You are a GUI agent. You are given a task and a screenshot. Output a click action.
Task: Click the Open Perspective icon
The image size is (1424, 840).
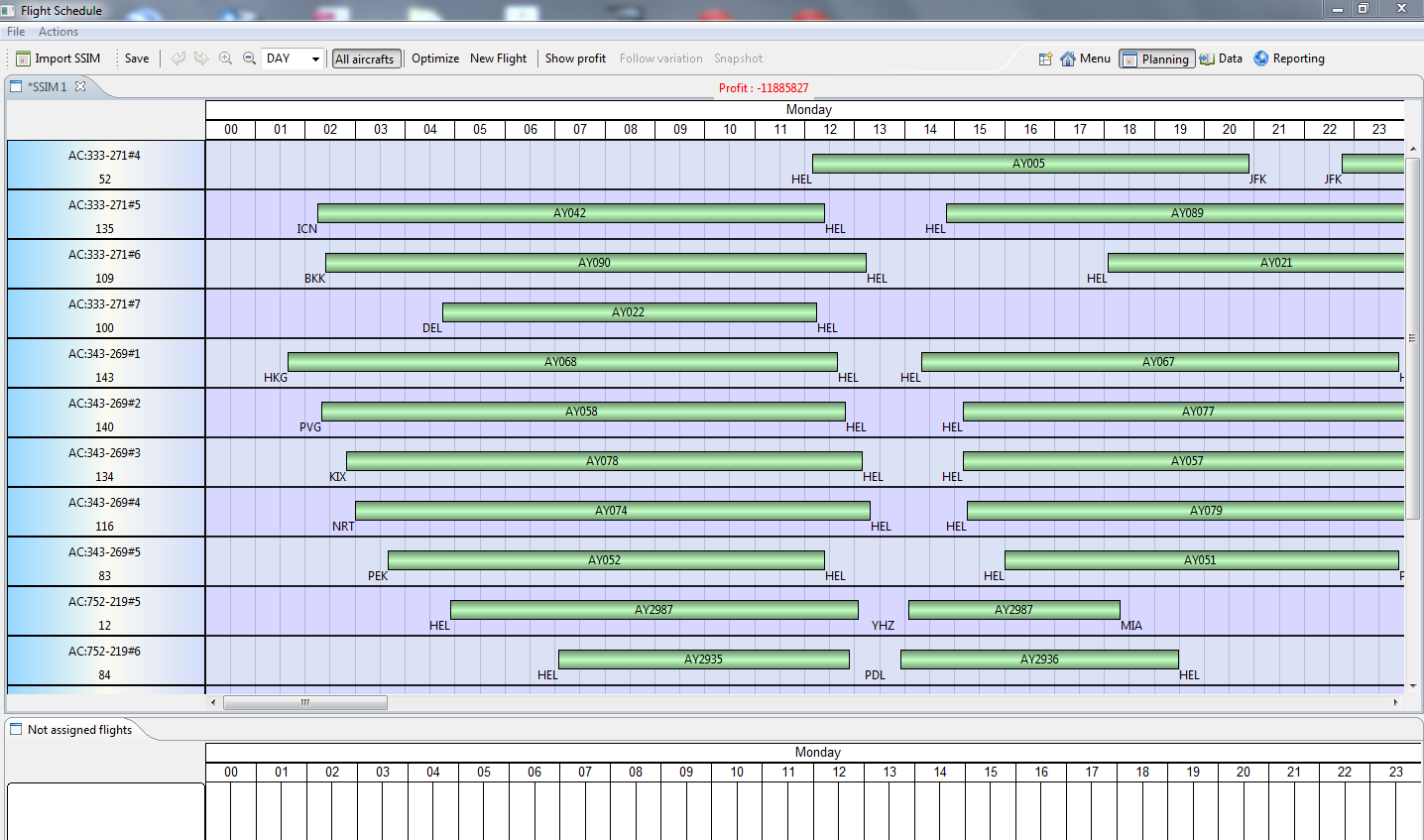point(1045,59)
